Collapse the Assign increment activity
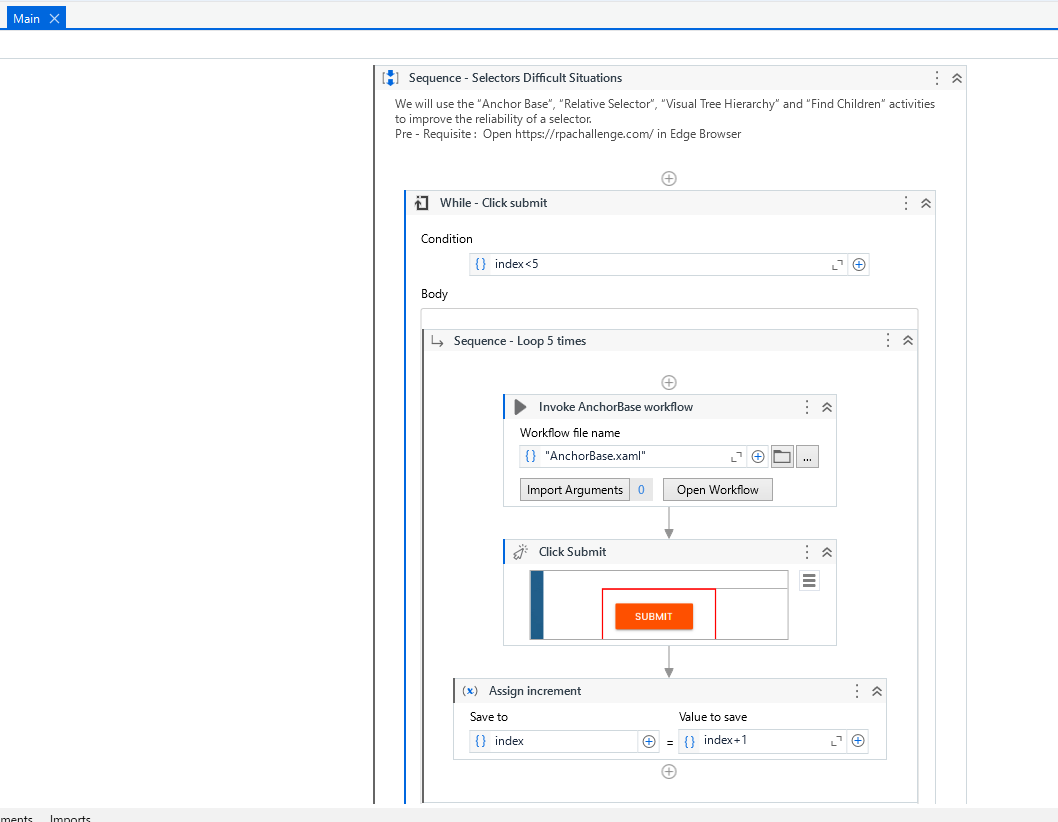 pos(877,690)
